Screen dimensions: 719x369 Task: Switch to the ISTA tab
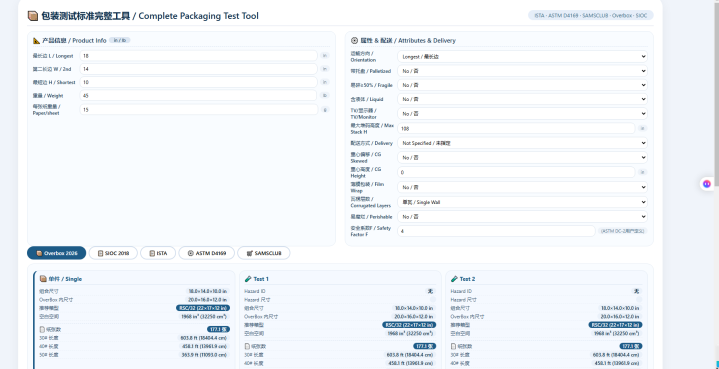coord(158,253)
